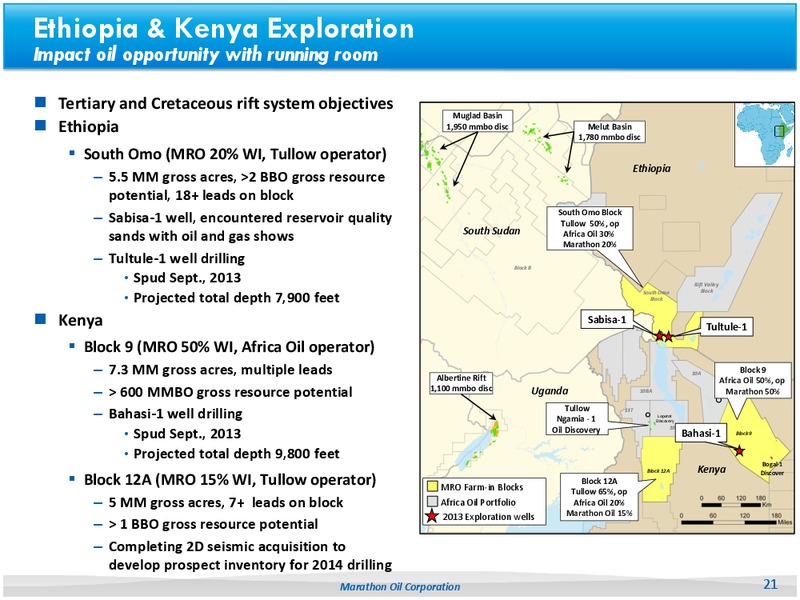Select '> 600 MMBO gross resource potential' line
This screenshot has width=800, height=600.
(230, 392)
